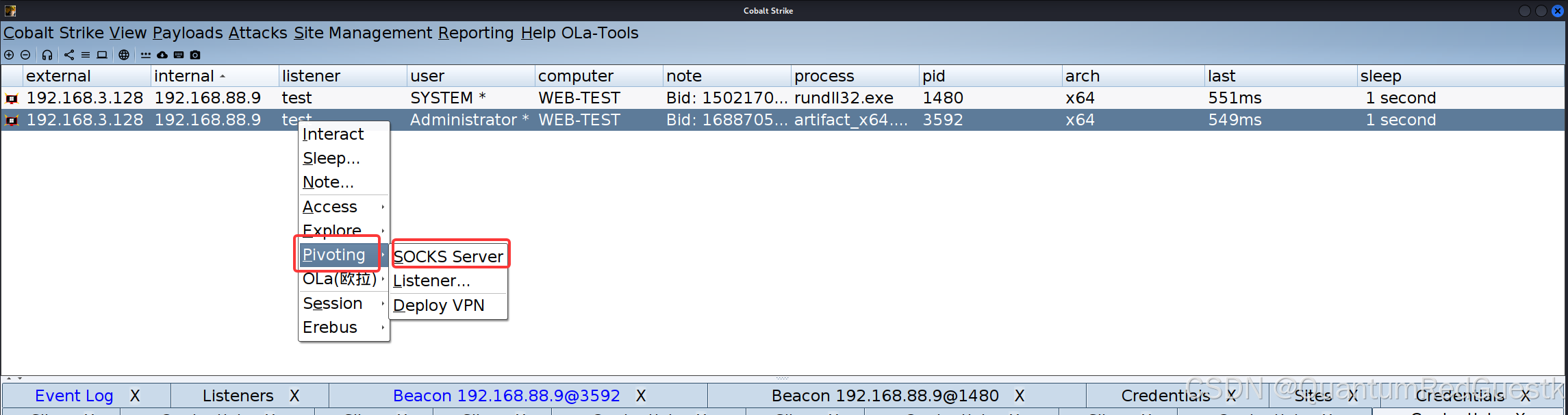Viewport: 1568px width, 415px height.
Task: Choose Listener... from Pivoting submenu
Action: 448,281
